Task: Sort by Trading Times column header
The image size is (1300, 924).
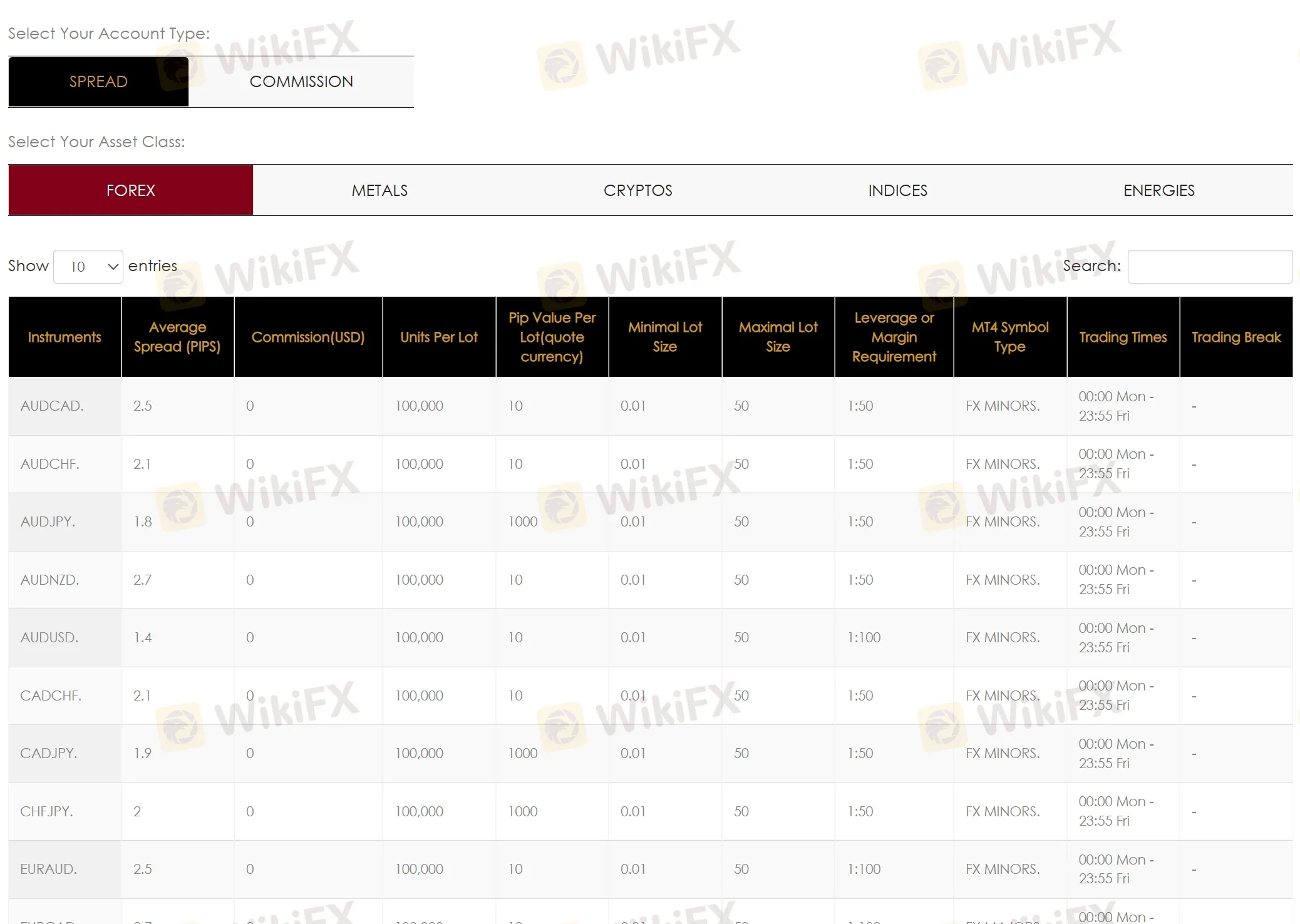Action: pyautogui.click(x=1123, y=337)
